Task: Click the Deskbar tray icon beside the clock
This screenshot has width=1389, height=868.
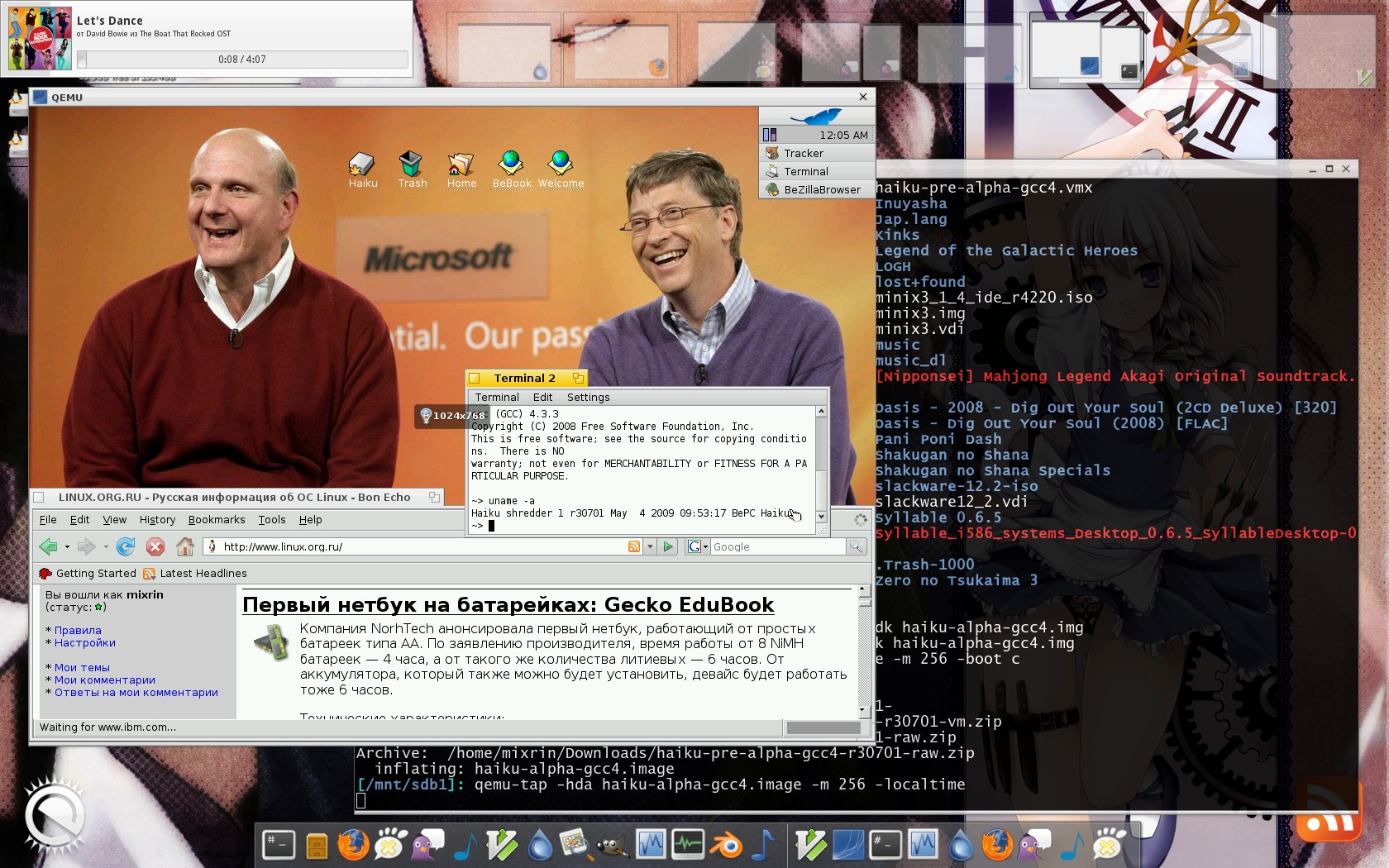Action: click(x=770, y=135)
